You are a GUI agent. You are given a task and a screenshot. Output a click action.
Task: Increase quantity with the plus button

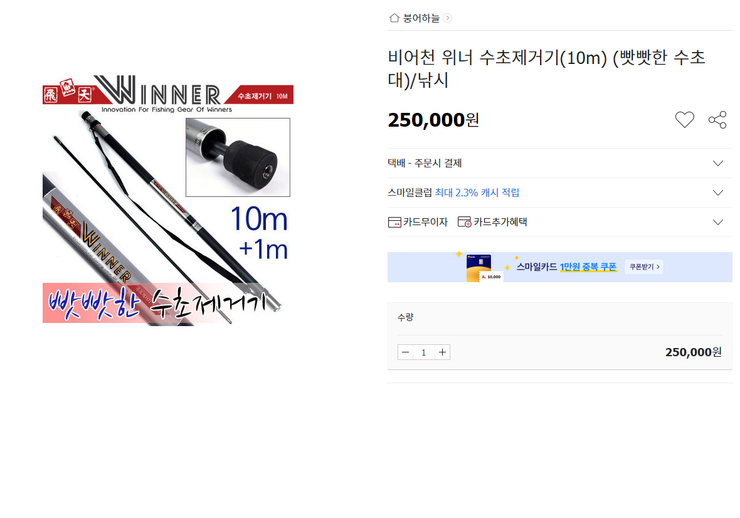pos(442,352)
